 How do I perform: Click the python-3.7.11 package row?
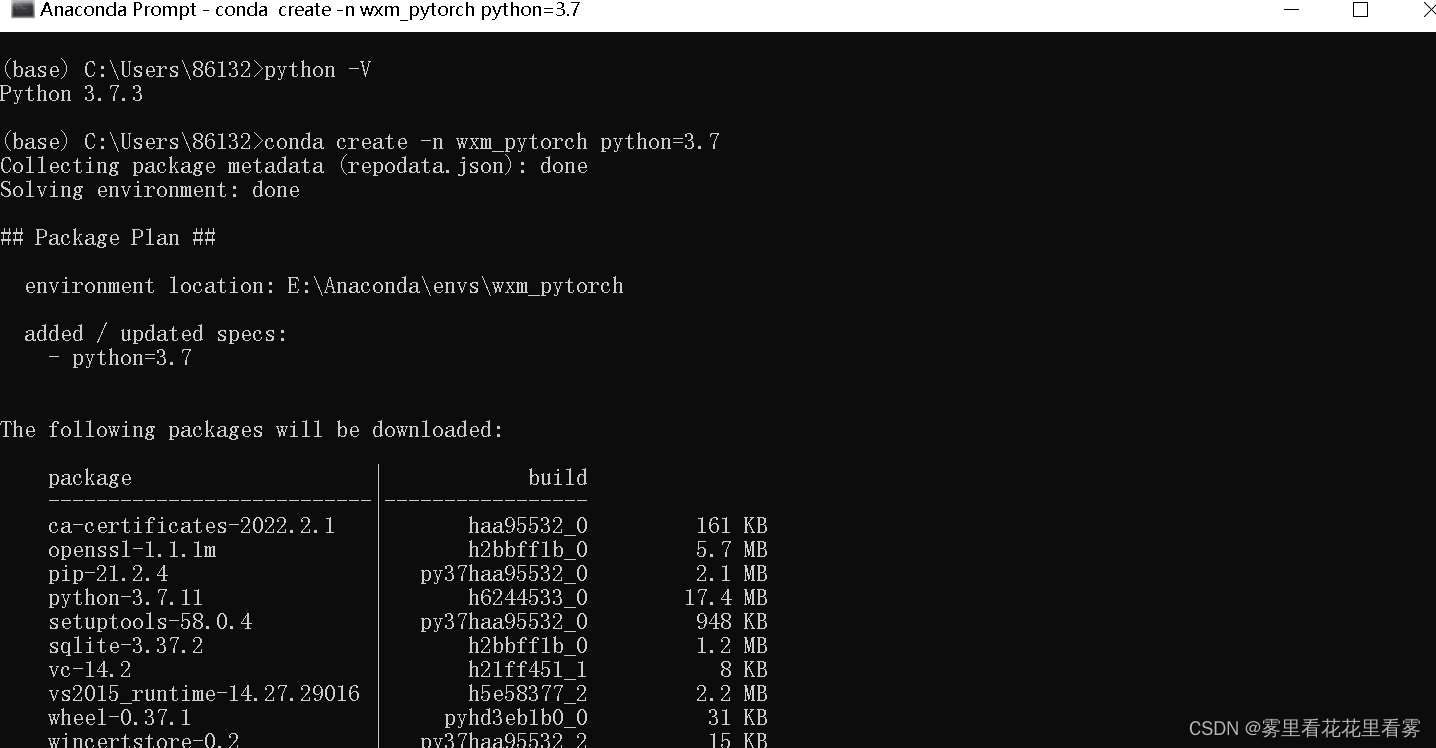click(x=408, y=598)
